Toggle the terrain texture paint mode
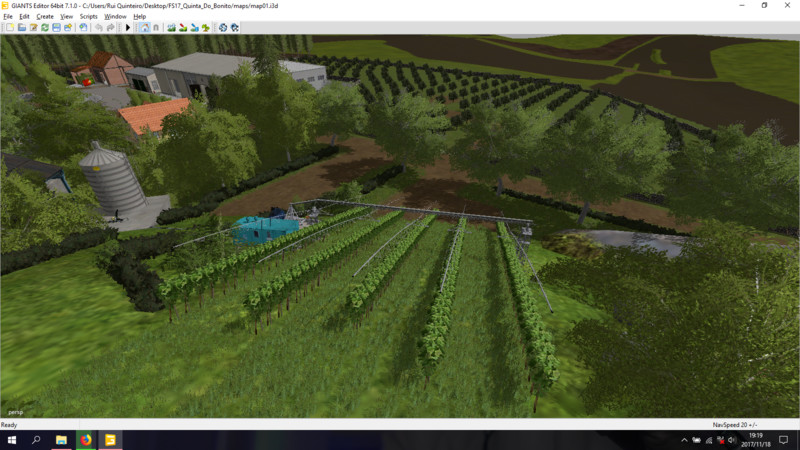This screenshot has width=800, height=450. tap(181, 27)
